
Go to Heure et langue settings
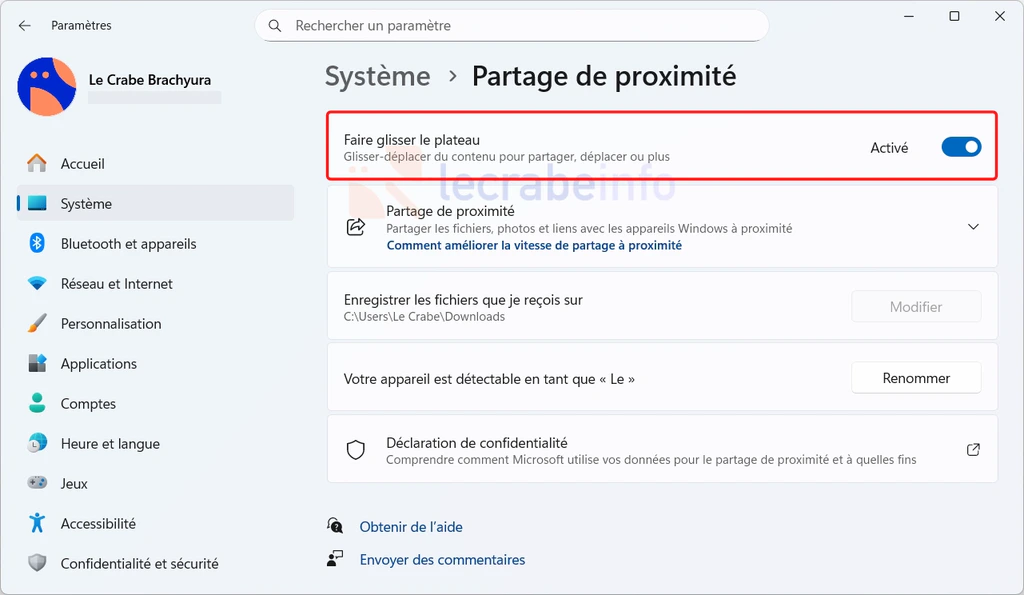110,444
